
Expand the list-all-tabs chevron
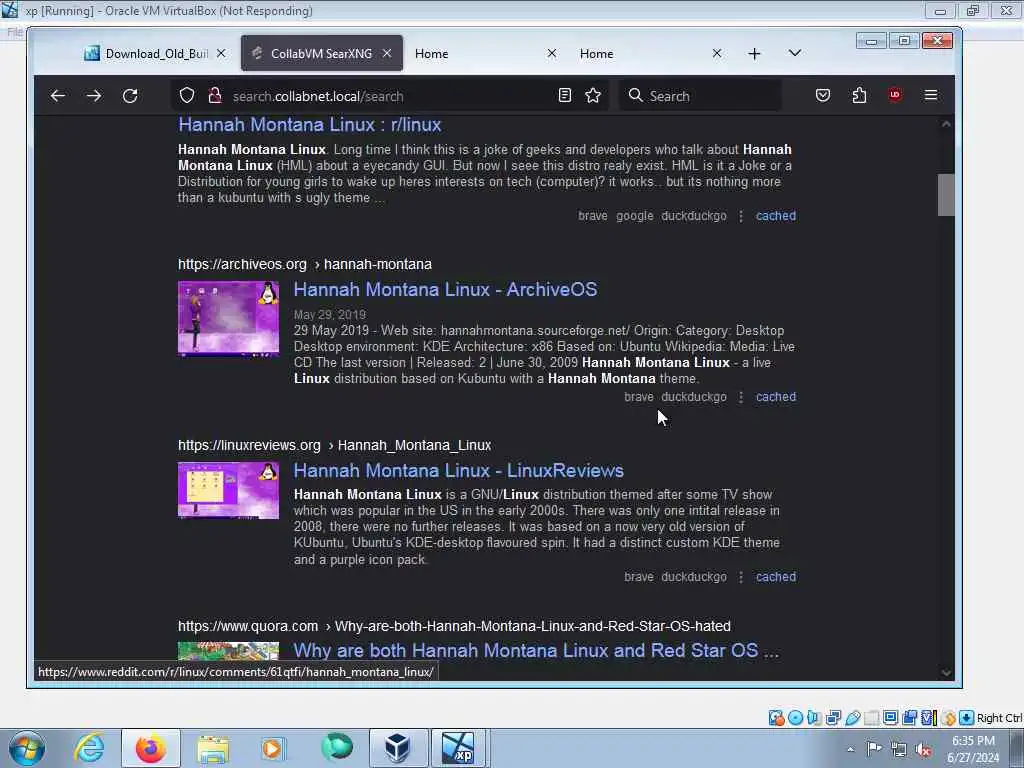tap(795, 53)
